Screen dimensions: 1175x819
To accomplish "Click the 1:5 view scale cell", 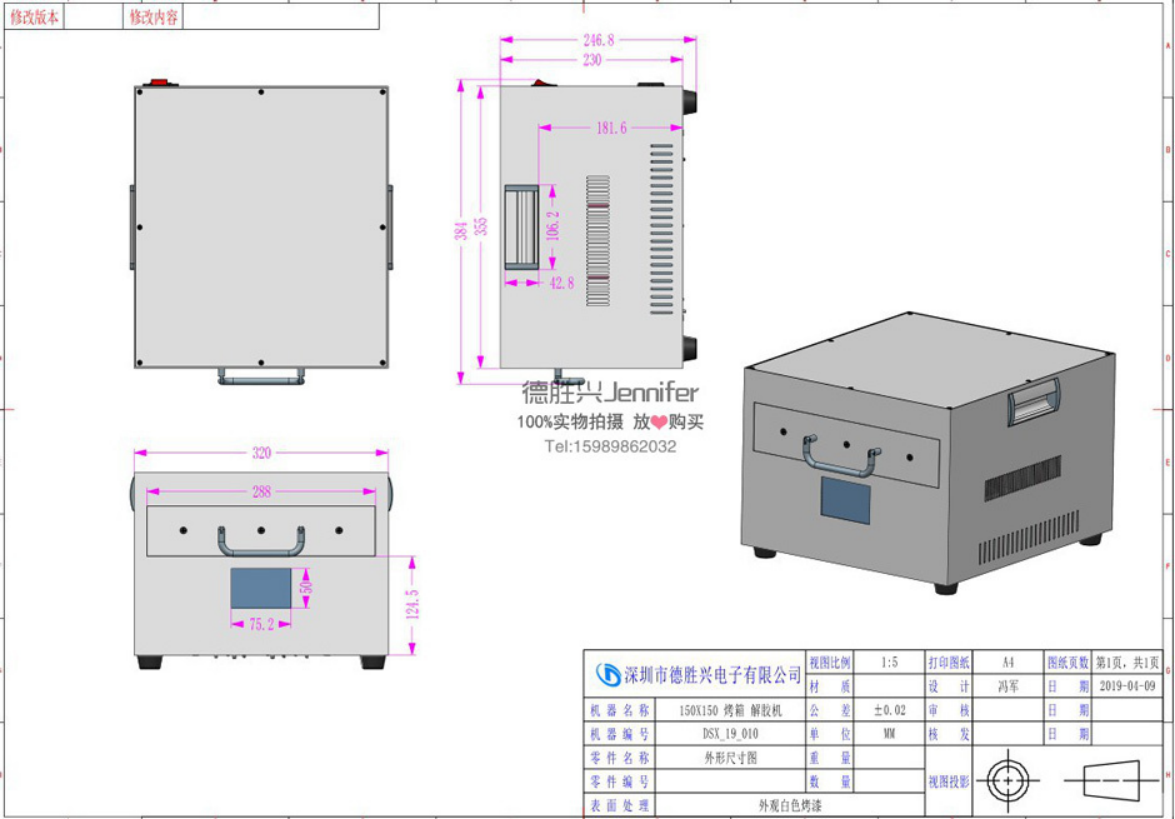I will [x=889, y=663].
